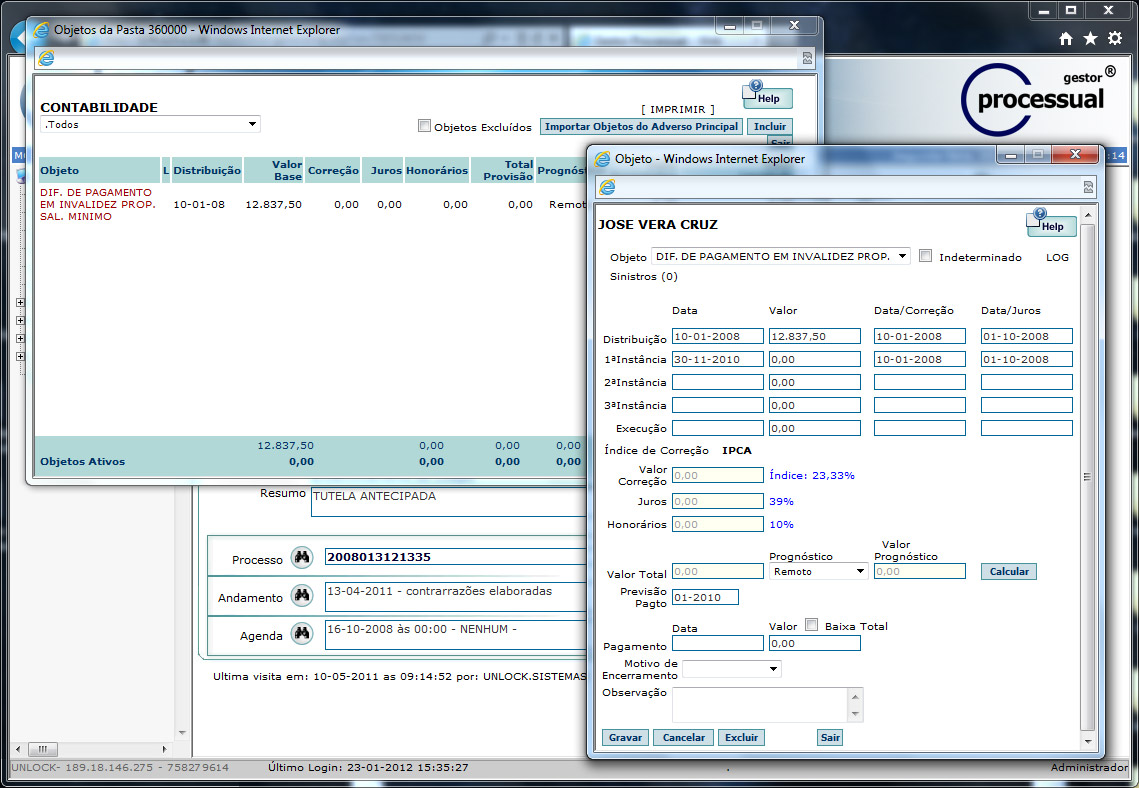Open the Motivo de Encerramento dropdown
This screenshot has width=1139, height=788.
pos(732,669)
